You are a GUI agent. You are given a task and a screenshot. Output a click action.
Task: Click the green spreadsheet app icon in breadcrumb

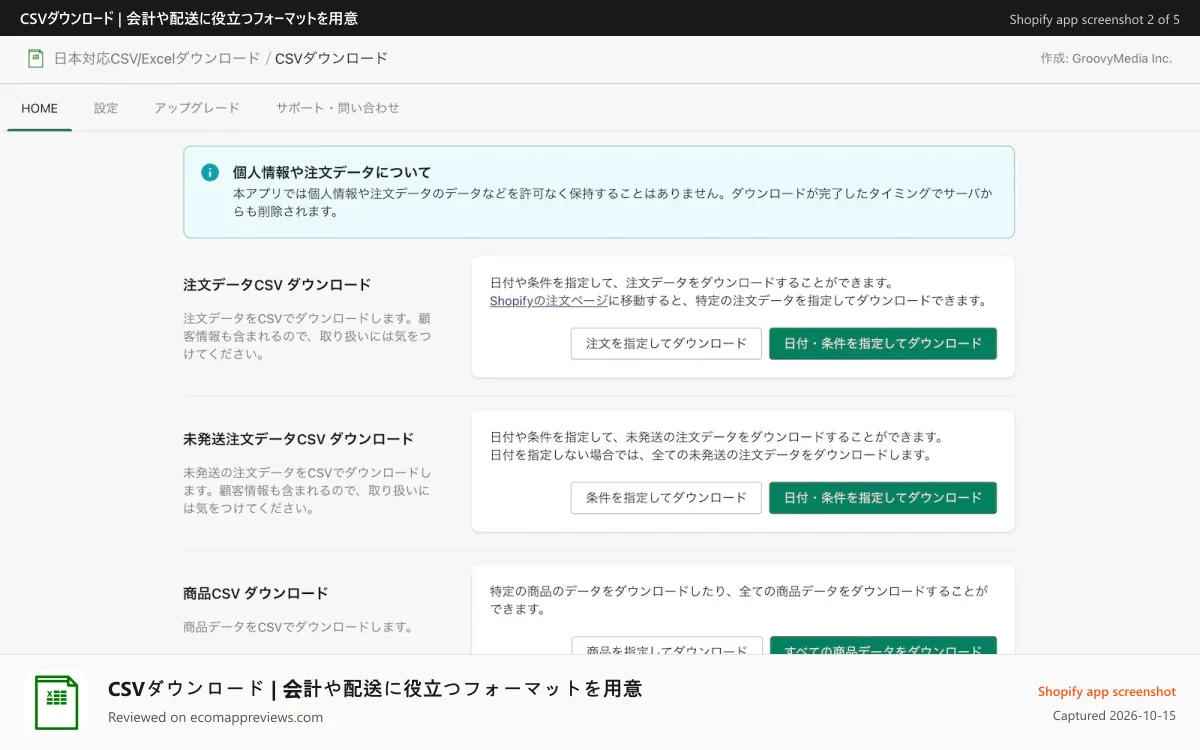click(x=36, y=59)
